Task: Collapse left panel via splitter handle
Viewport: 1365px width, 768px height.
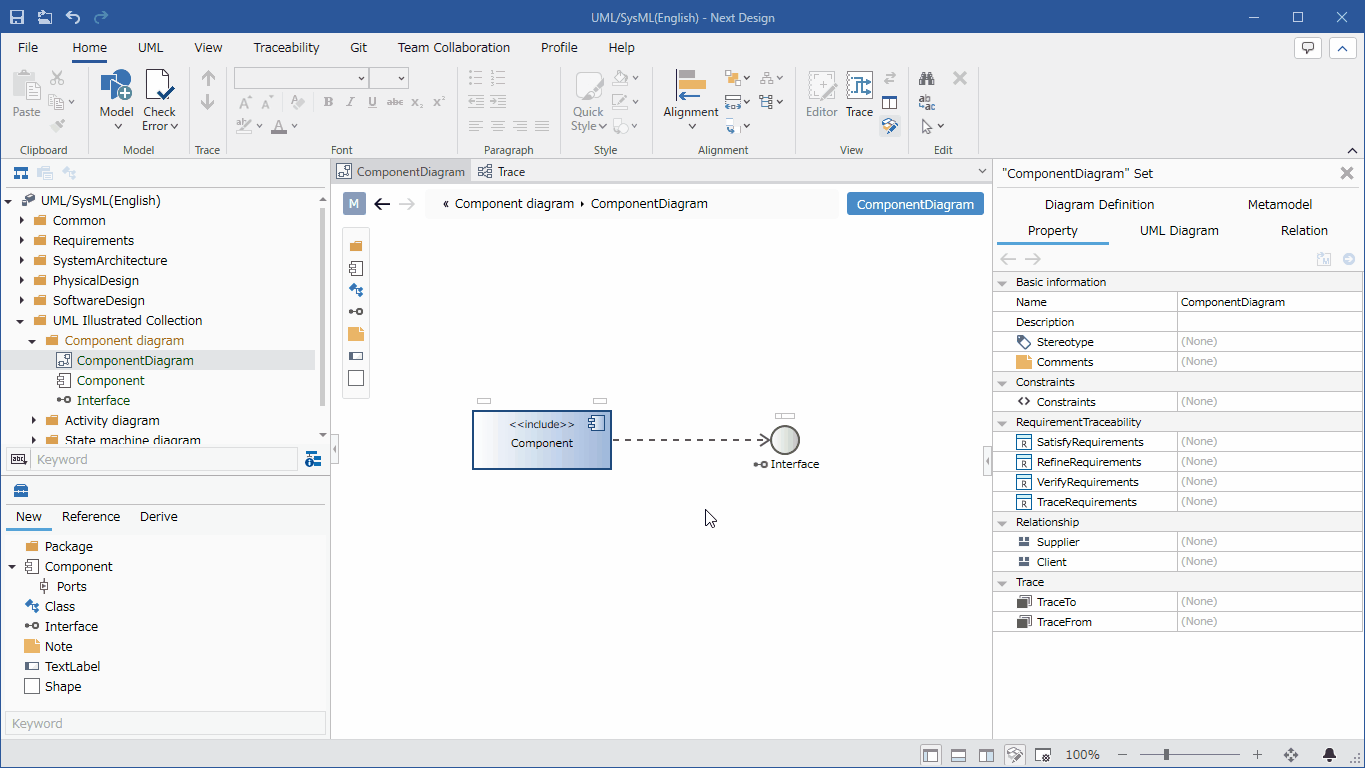Action: pyautogui.click(x=334, y=450)
